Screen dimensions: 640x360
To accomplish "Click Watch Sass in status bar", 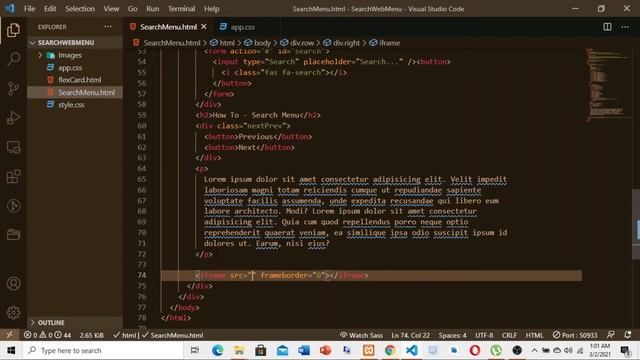I will 361,335.
